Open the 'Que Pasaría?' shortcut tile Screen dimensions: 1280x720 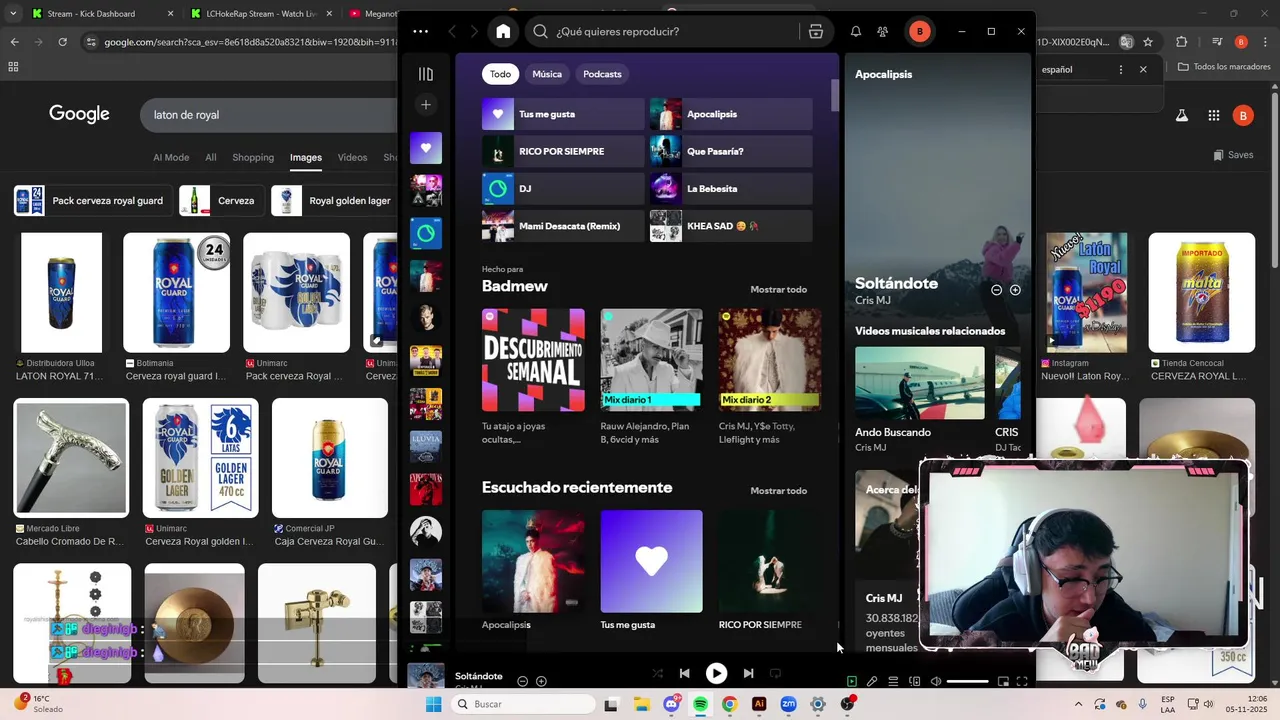coord(731,151)
